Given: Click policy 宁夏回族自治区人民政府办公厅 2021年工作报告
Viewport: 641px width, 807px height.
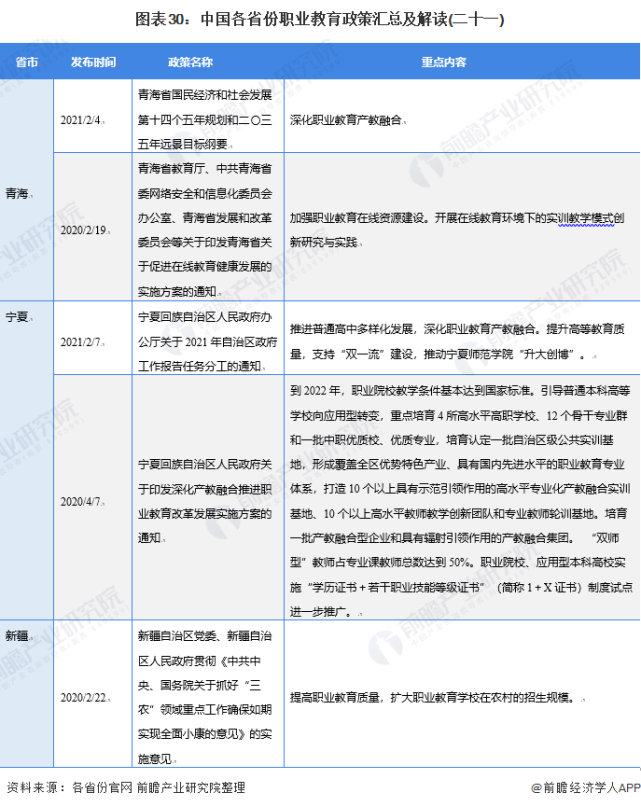Looking at the screenshot, I should click(x=207, y=342).
